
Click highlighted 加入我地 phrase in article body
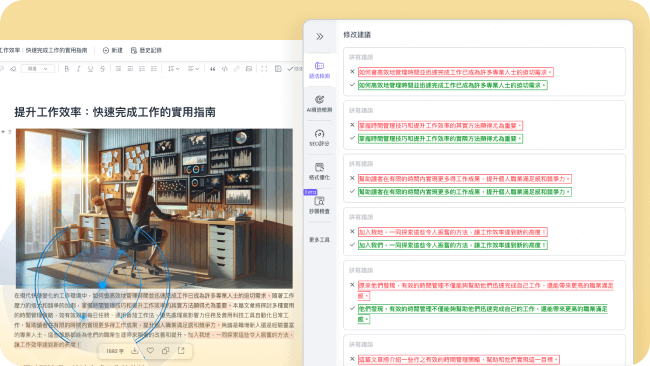[x=199, y=334]
